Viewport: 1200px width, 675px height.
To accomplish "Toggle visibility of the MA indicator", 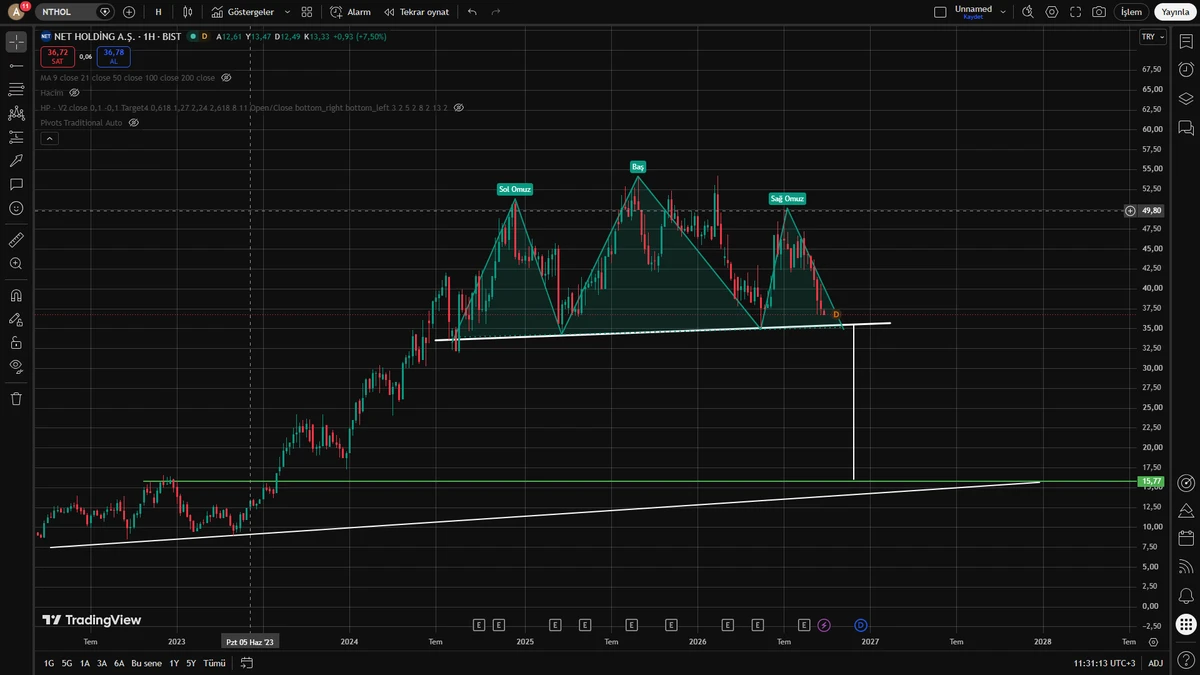I will [x=226, y=77].
